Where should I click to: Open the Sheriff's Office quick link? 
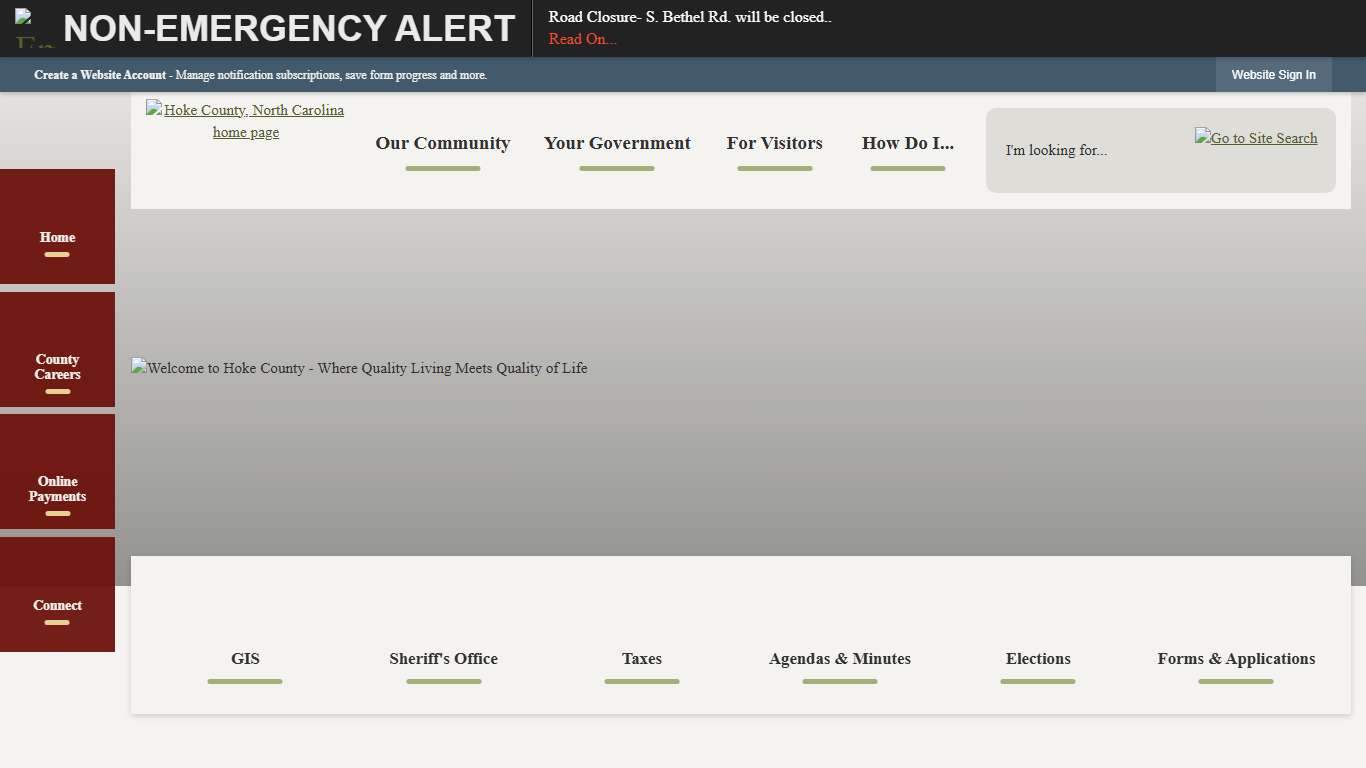pos(443,659)
